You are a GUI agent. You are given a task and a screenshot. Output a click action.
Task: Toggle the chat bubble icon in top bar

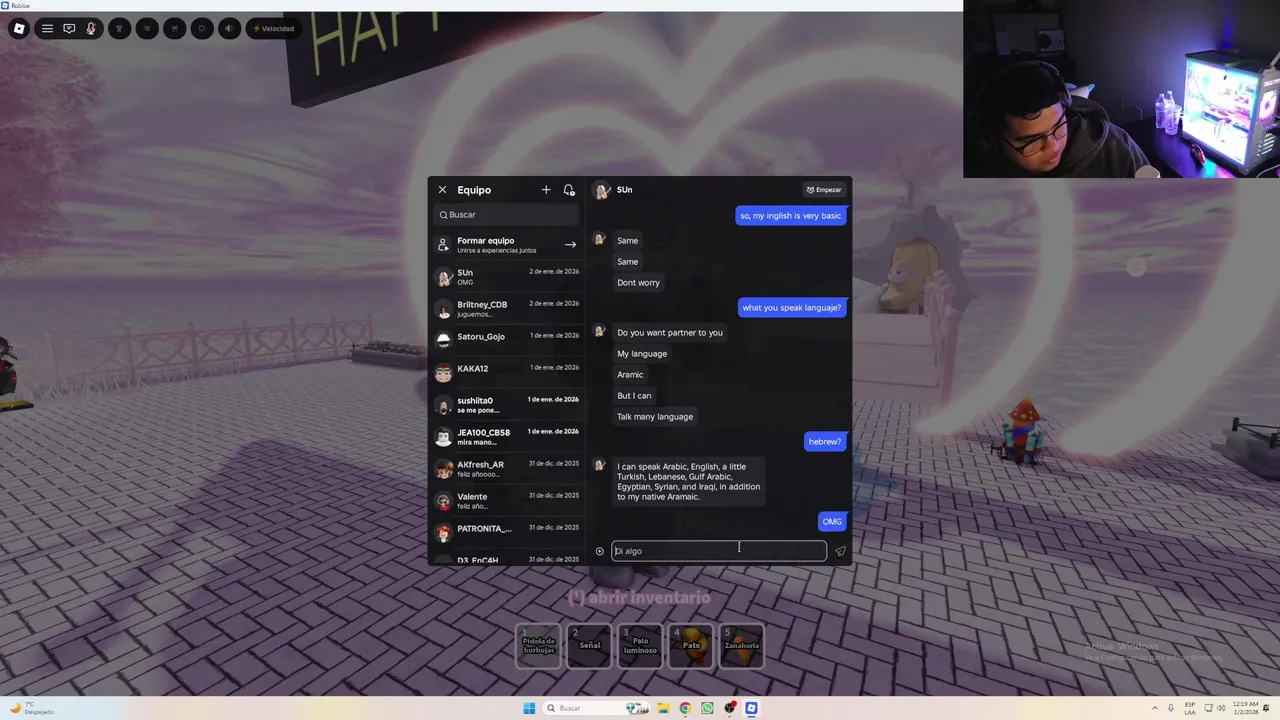click(69, 28)
